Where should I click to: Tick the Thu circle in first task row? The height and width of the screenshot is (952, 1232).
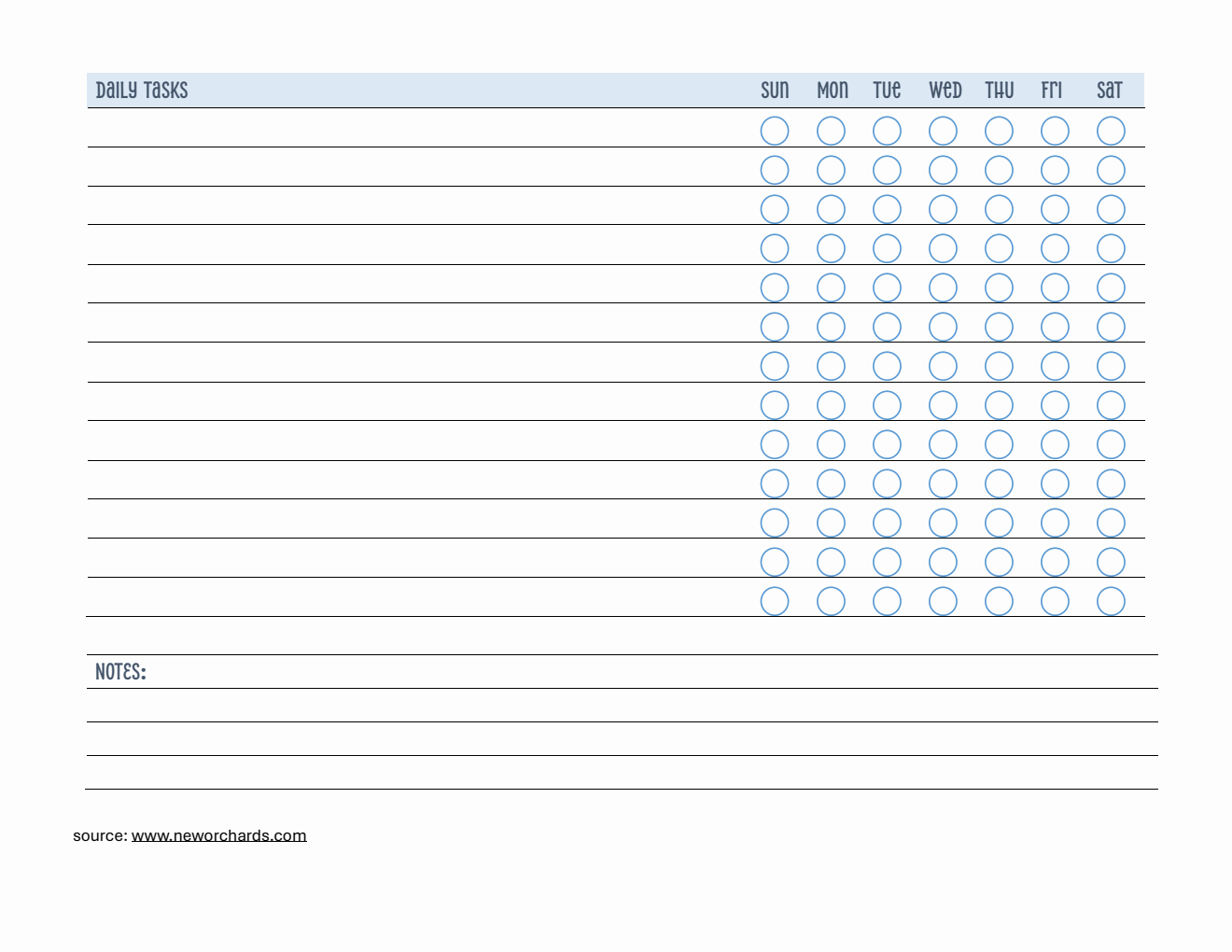pos(999,131)
